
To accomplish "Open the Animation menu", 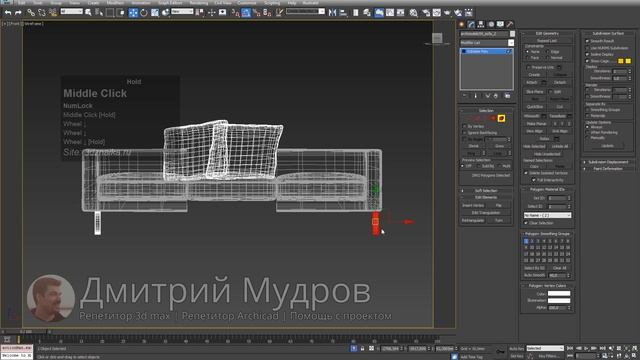I will (x=141, y=2).
